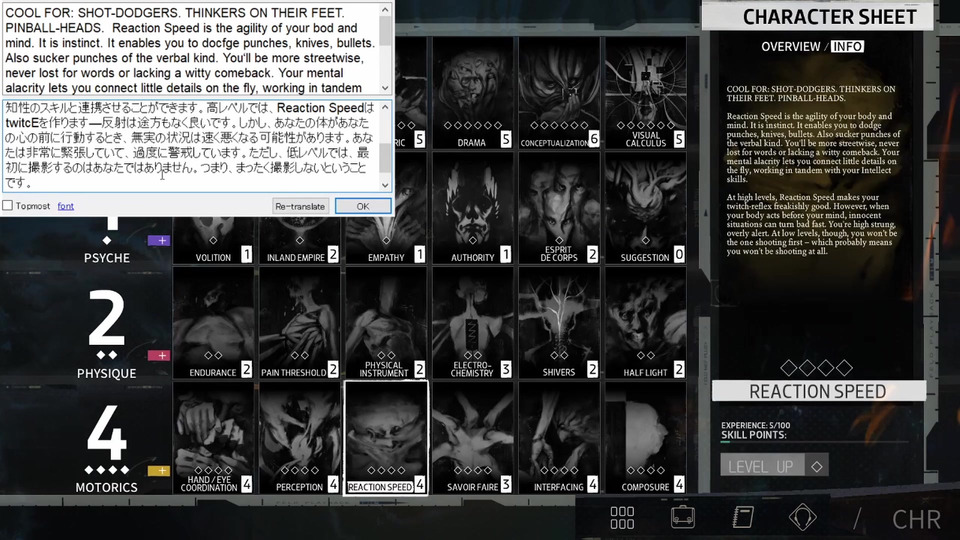Select the Electro-Chemistry skill card
960x540 pixels.
(x=472, y=323)
